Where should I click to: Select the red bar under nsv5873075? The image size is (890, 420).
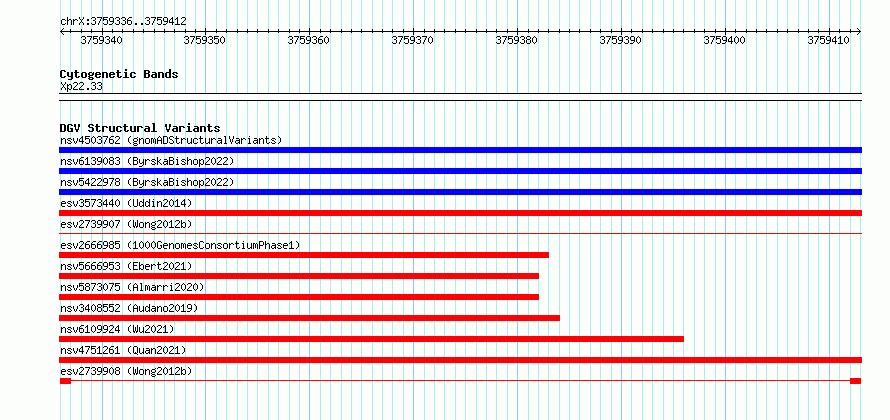pos(299,297)
